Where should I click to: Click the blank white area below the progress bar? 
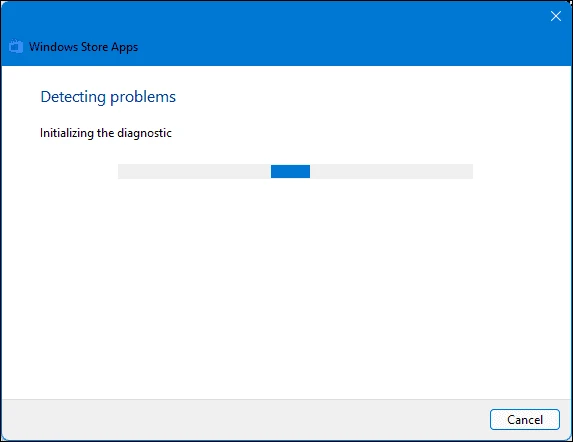click(286, 289)
